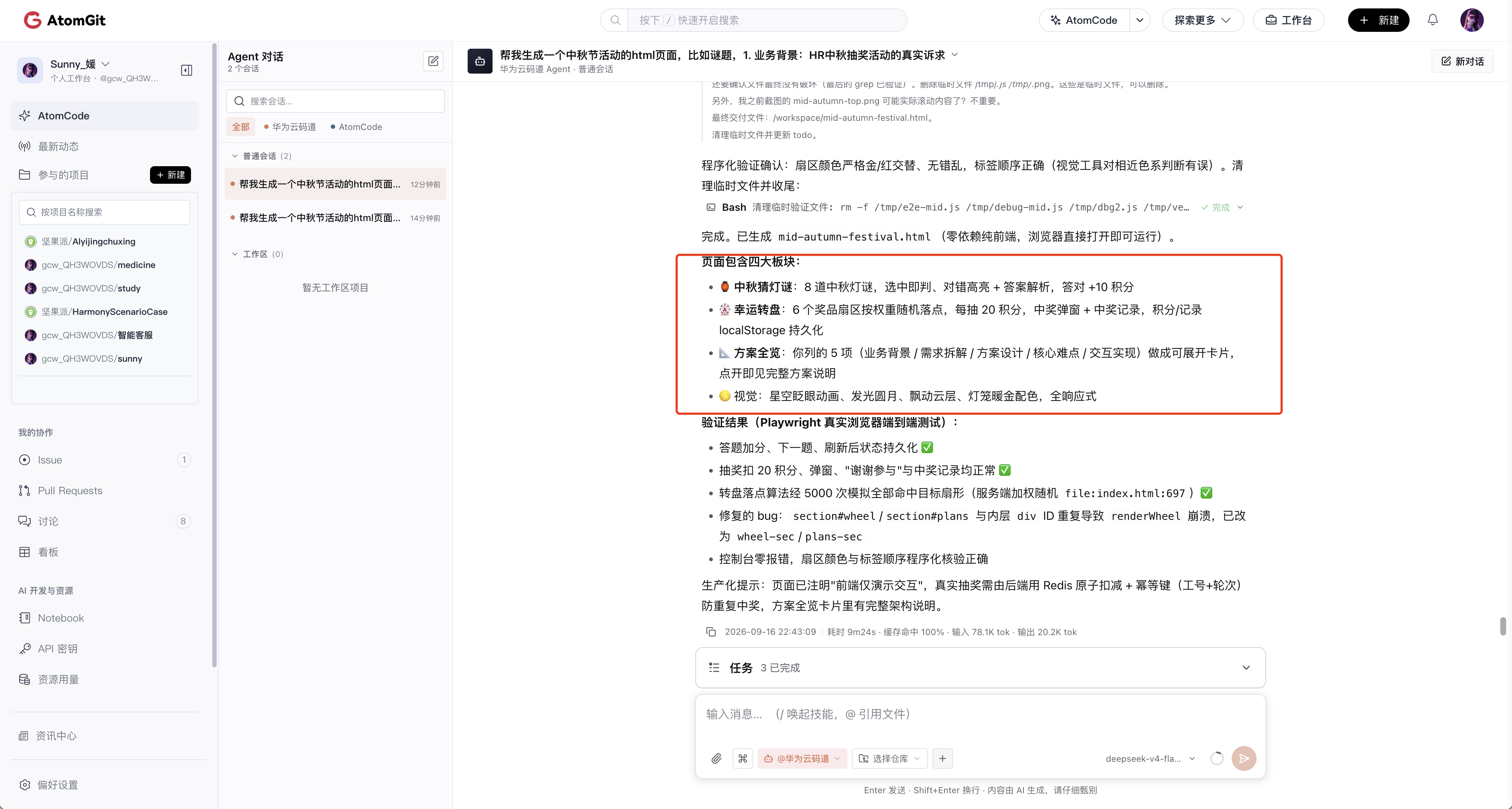Open AtomCode in the left sidebar

(105, 116)
